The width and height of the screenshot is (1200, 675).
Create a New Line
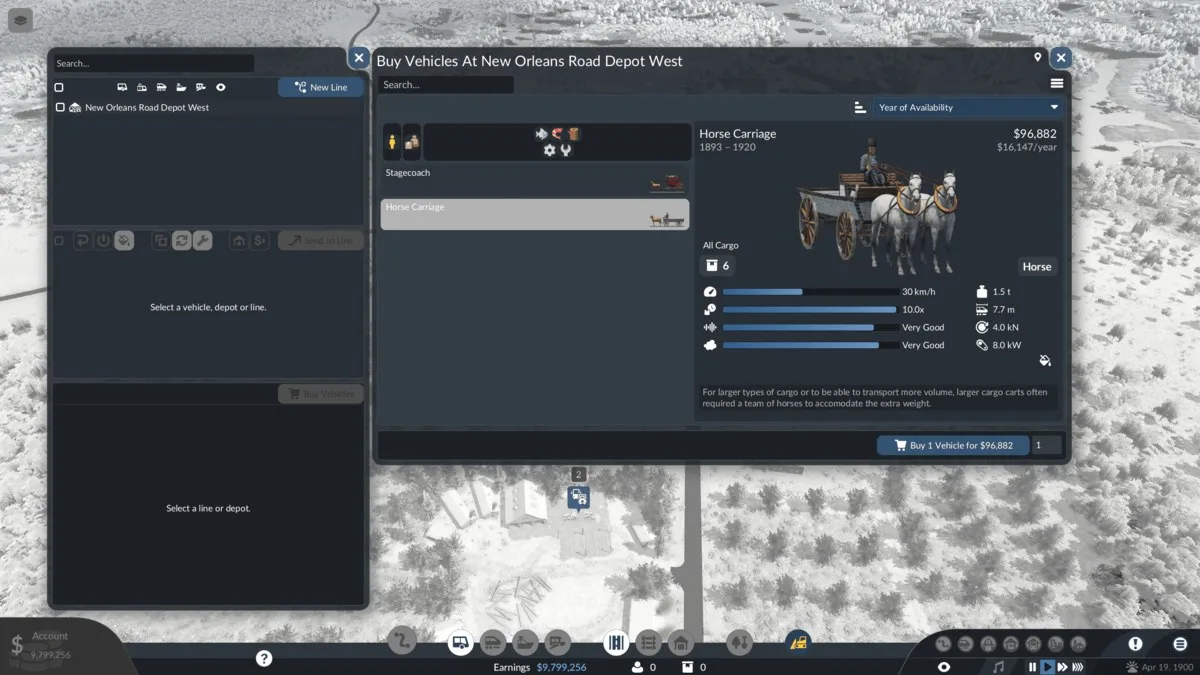(321, 87)
